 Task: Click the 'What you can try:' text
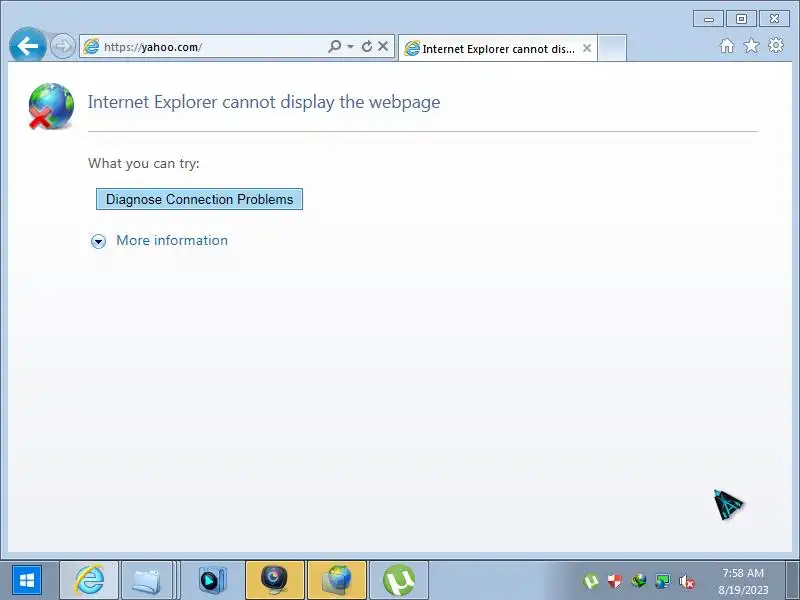pyautogui.click(x=144, y=163)
